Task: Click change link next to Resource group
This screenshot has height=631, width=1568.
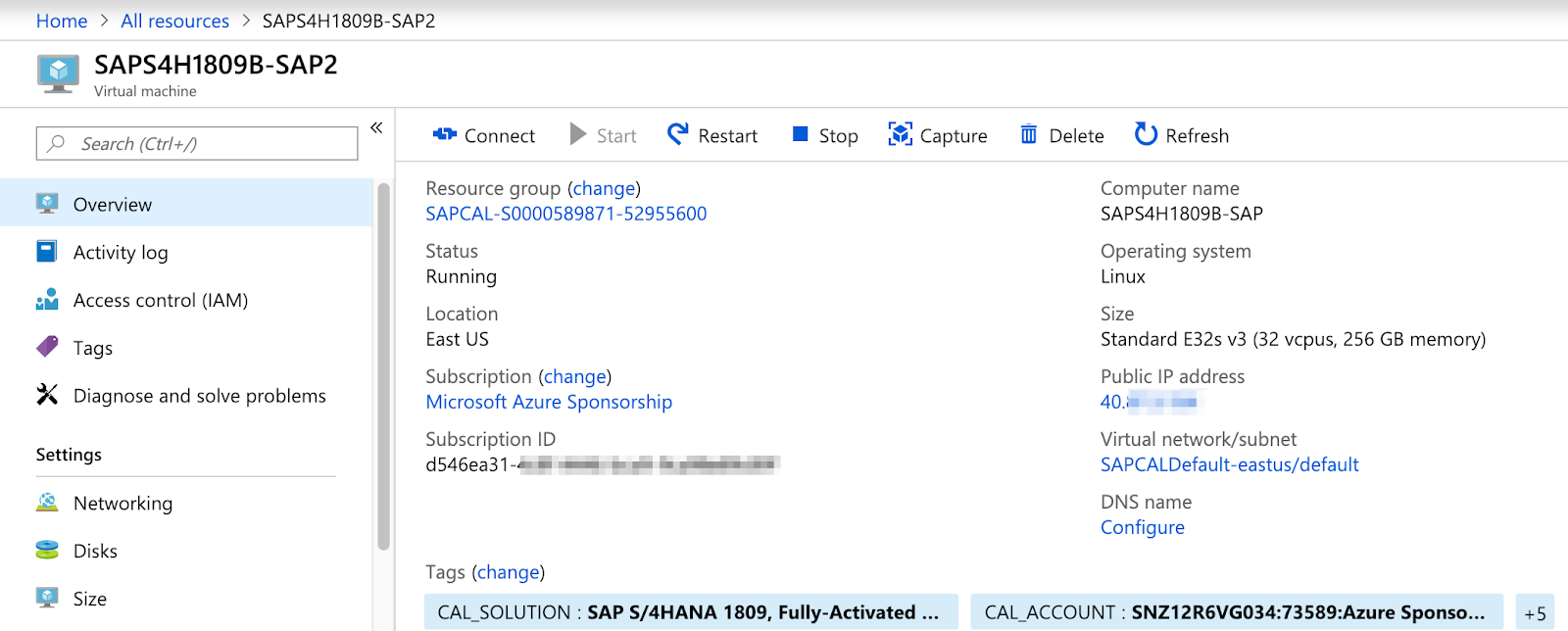Action: point(604,188)
